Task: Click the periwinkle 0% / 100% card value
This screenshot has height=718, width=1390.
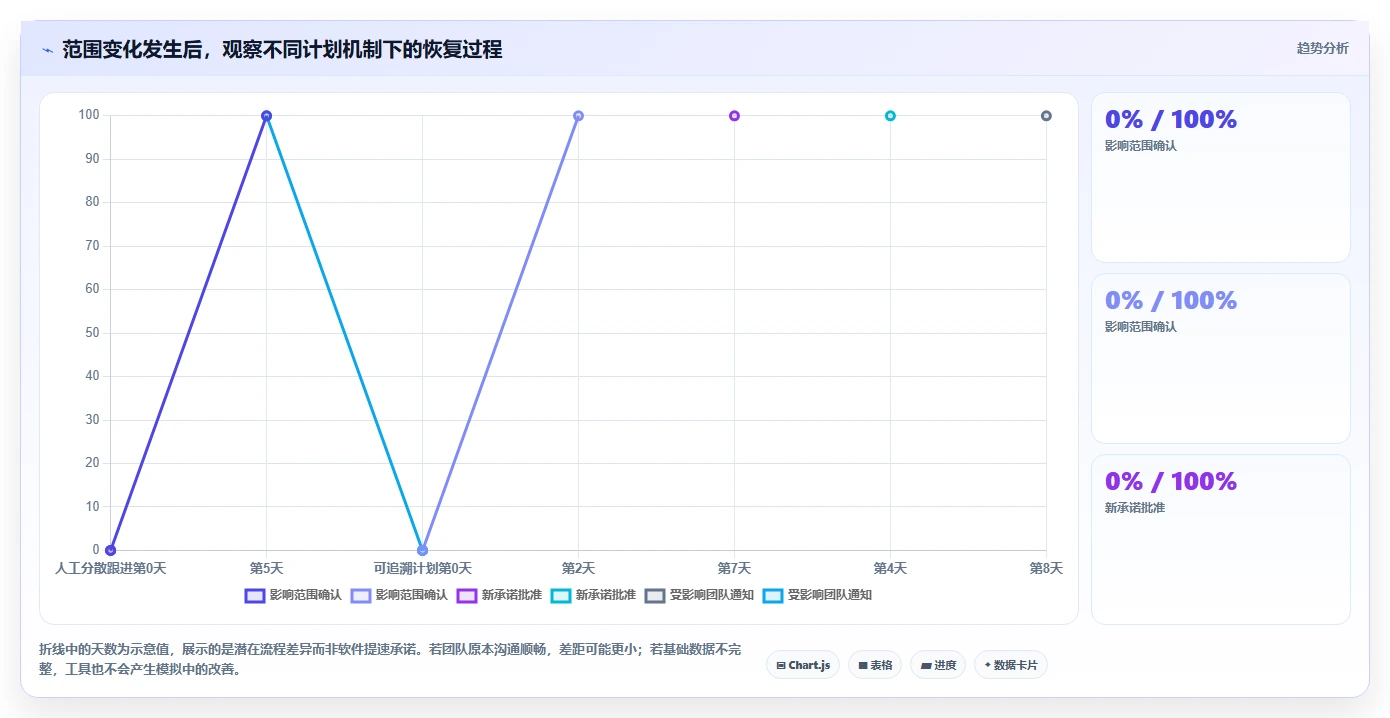Action: [1171, 300]
